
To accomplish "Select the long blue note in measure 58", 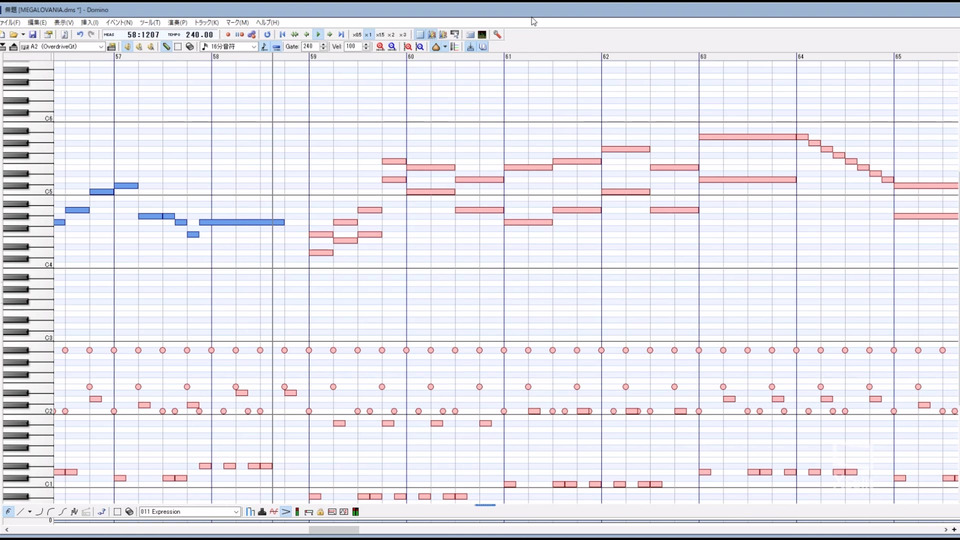I will pyautogui.click(x=242, y=222).
